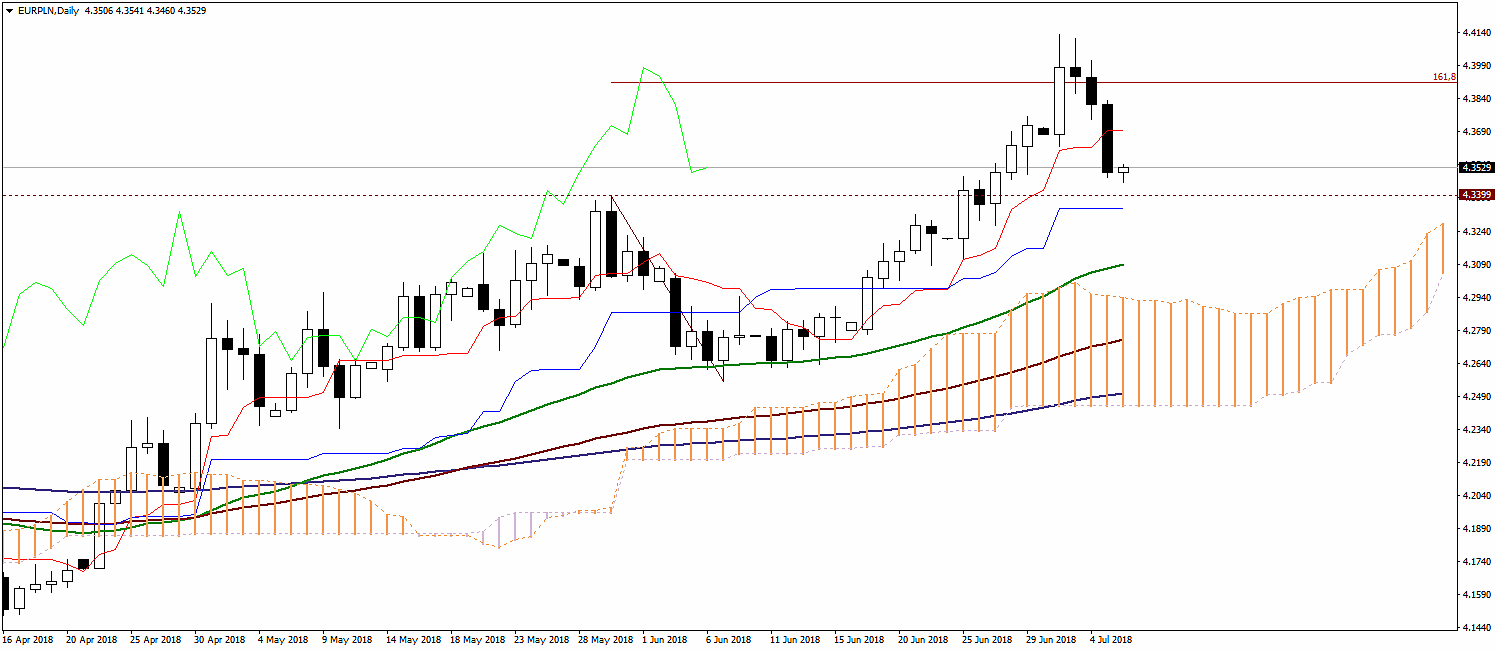The width and height of the screenshot is (1497, 651).
Task: Click the 6 Jun 2018 date label
Action: click(x=730, y=639)
